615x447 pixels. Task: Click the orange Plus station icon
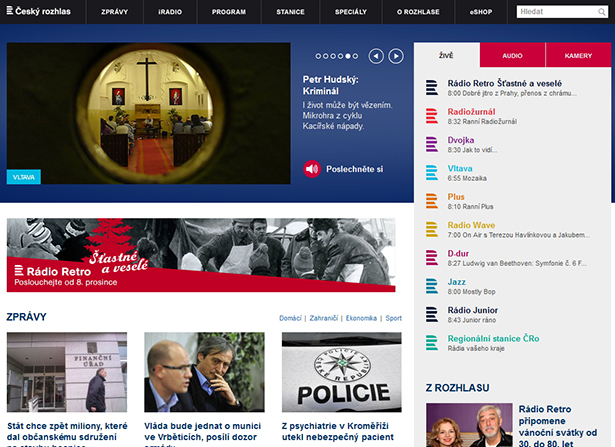(x=432, y=201)
